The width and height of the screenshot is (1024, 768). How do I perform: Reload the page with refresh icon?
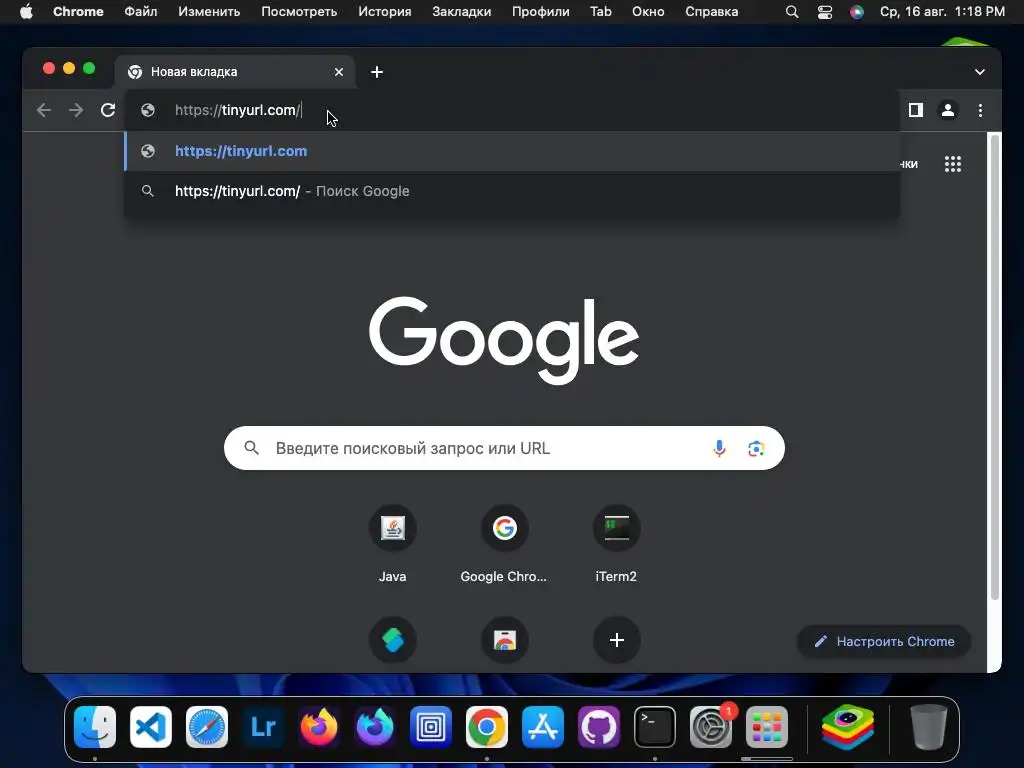point(108,110)
